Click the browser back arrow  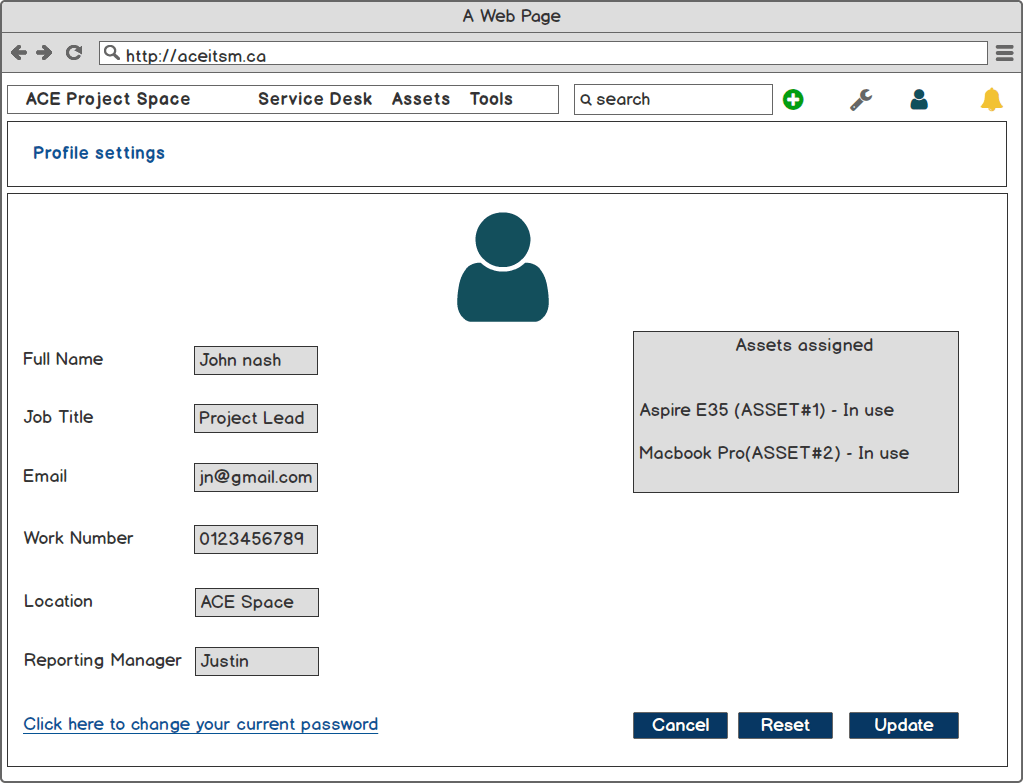(19, 53)
